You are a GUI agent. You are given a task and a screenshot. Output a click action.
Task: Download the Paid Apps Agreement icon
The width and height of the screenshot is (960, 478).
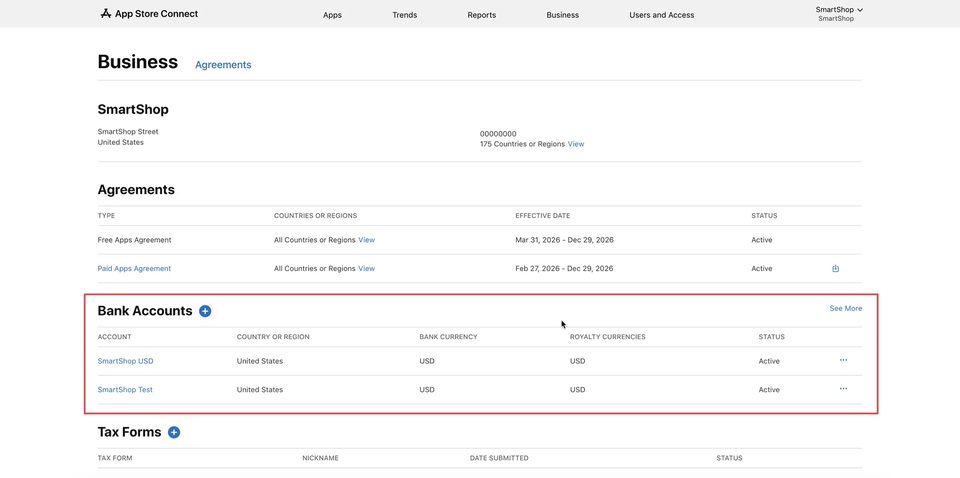(x=836, y=269)
